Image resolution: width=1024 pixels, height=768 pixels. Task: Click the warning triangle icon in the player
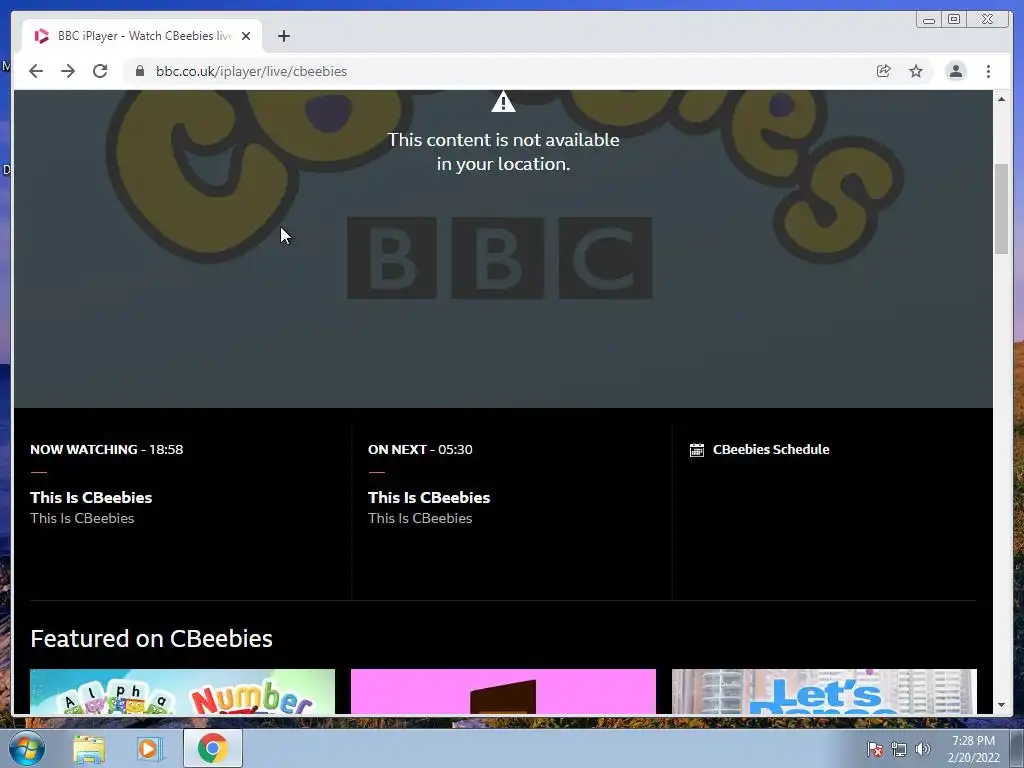tap(503, 103)
